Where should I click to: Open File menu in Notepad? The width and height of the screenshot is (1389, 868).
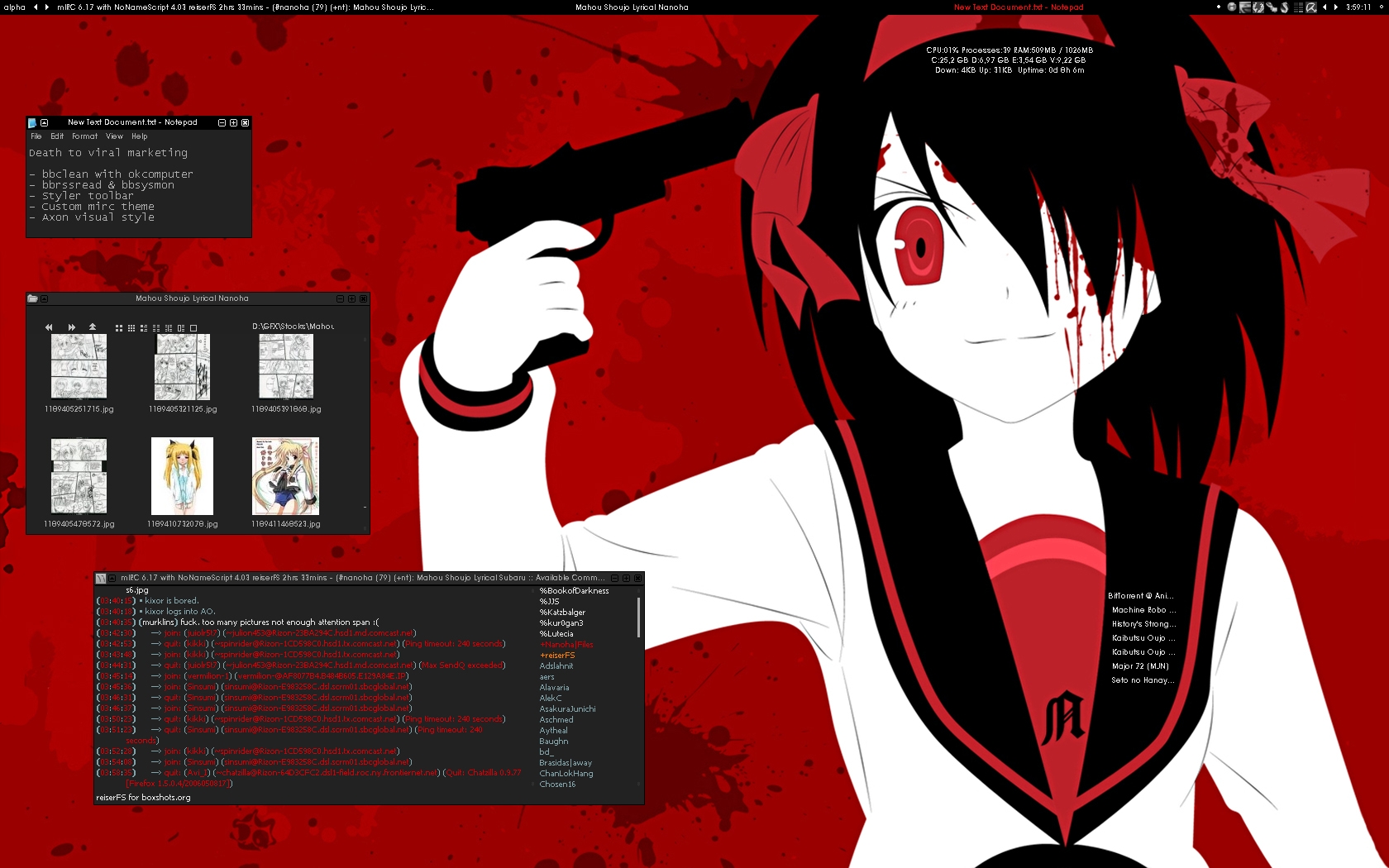coord(36,136)
